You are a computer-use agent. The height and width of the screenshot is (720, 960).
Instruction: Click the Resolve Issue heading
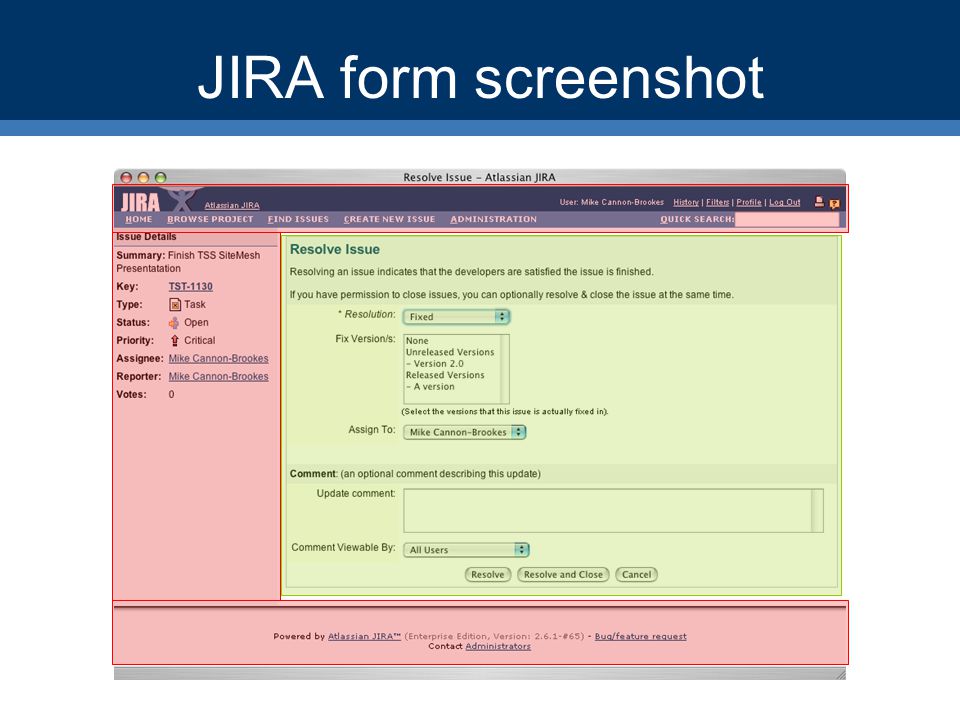(335, 250)
